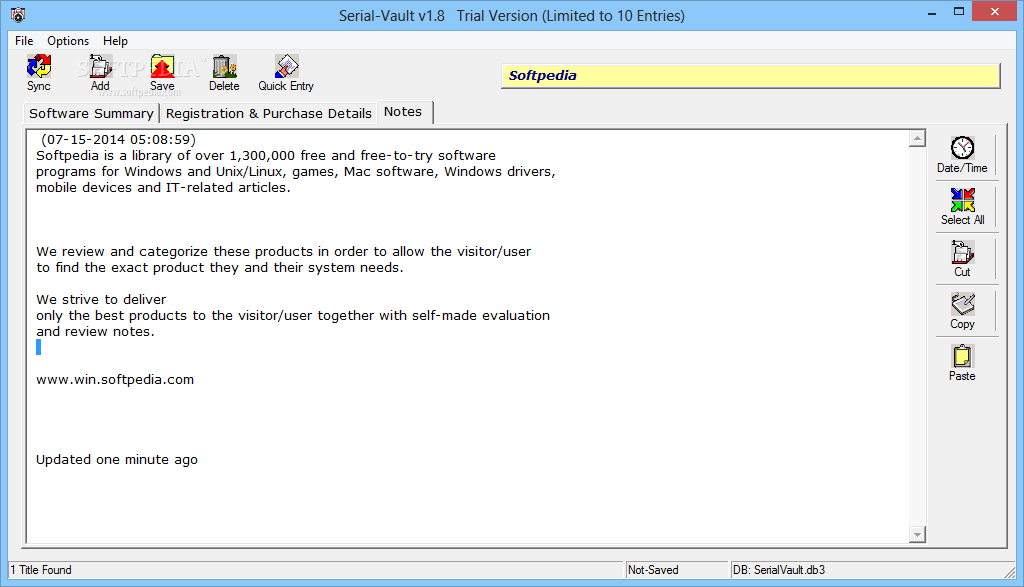Viewport: 1024px width, 587px height.
Task: Copy the selected notes text
Action: [962, 311]
